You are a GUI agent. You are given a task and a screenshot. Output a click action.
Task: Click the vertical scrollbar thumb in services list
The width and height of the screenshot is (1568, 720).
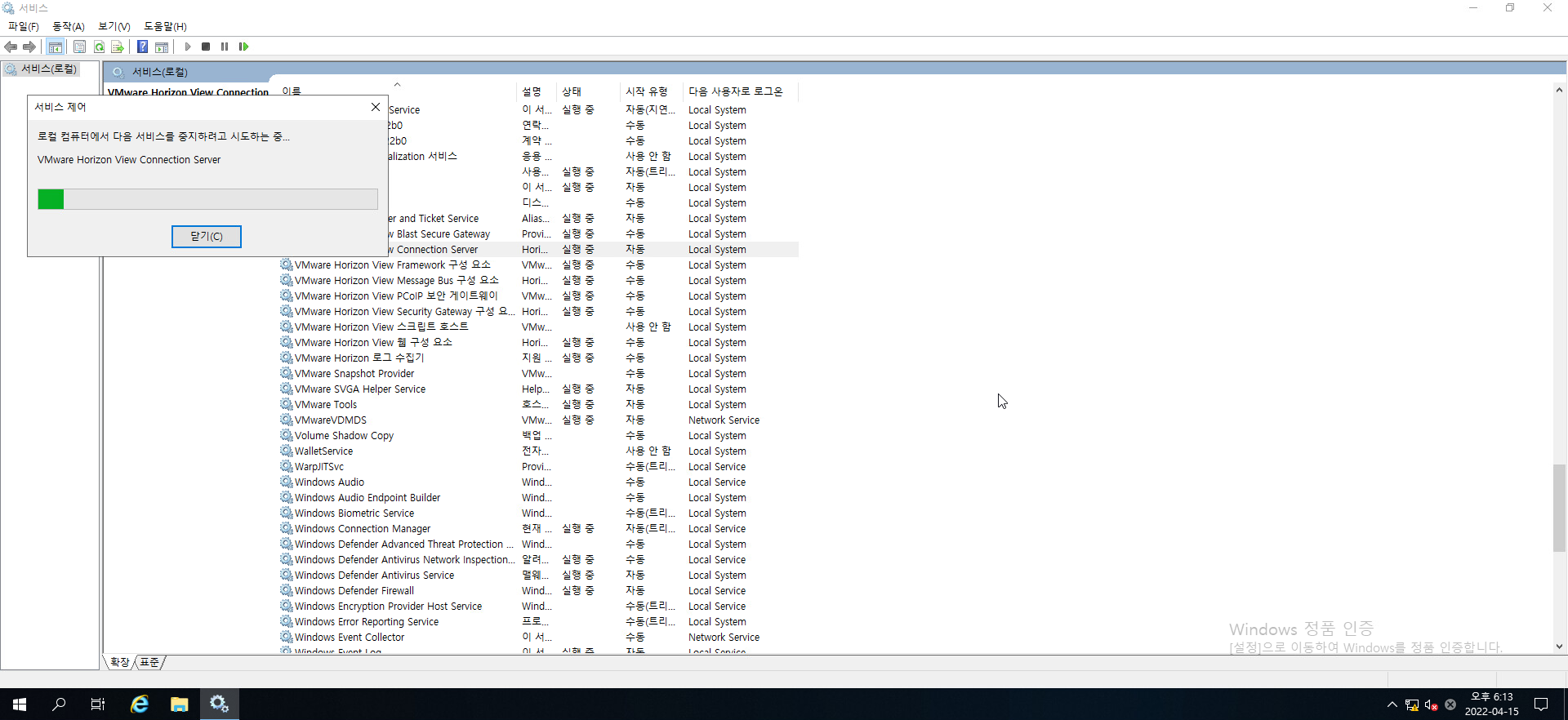[x=1559, y=508]
